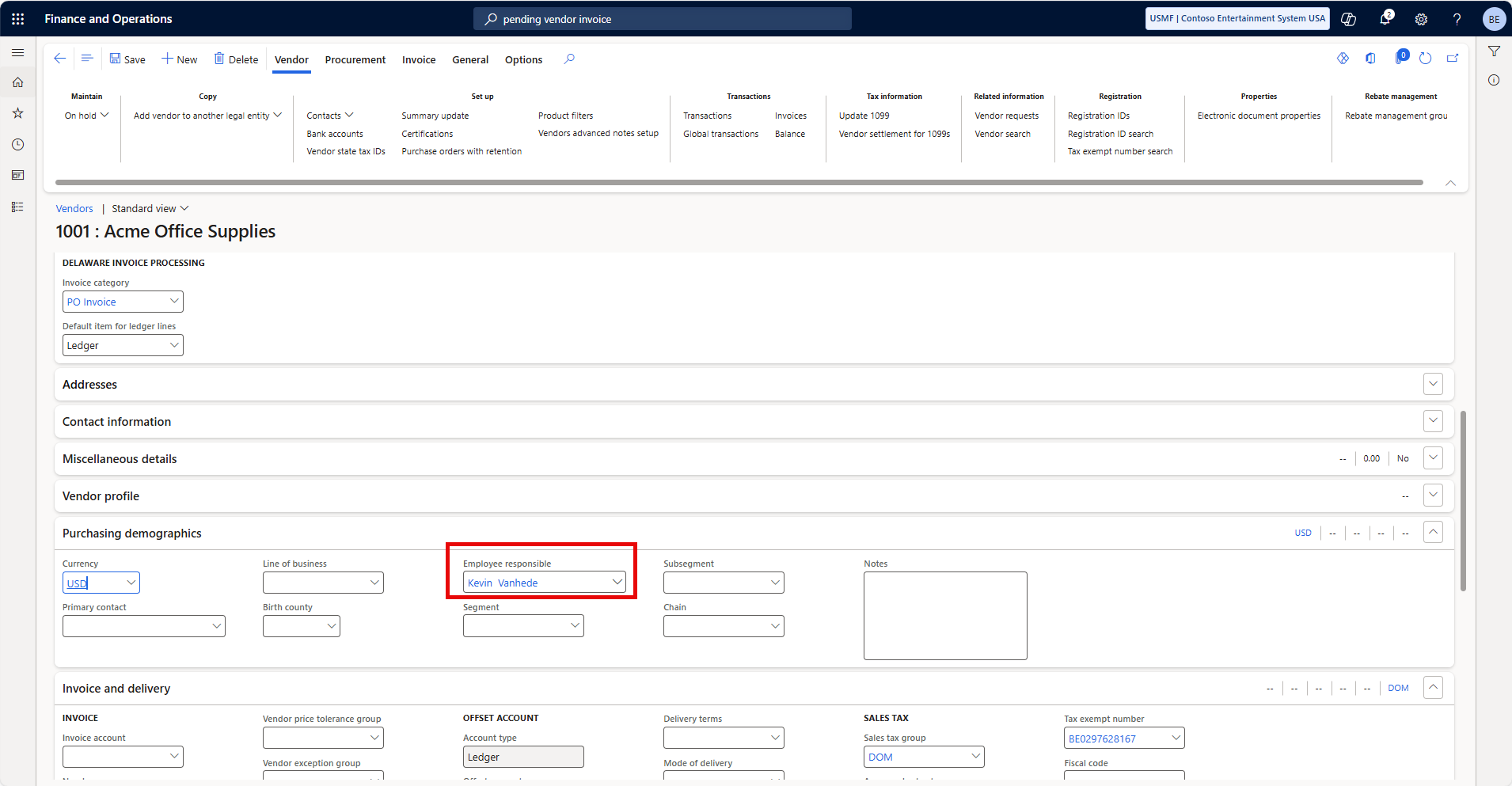Open the Home icon in sidebar

pos(17,82)
